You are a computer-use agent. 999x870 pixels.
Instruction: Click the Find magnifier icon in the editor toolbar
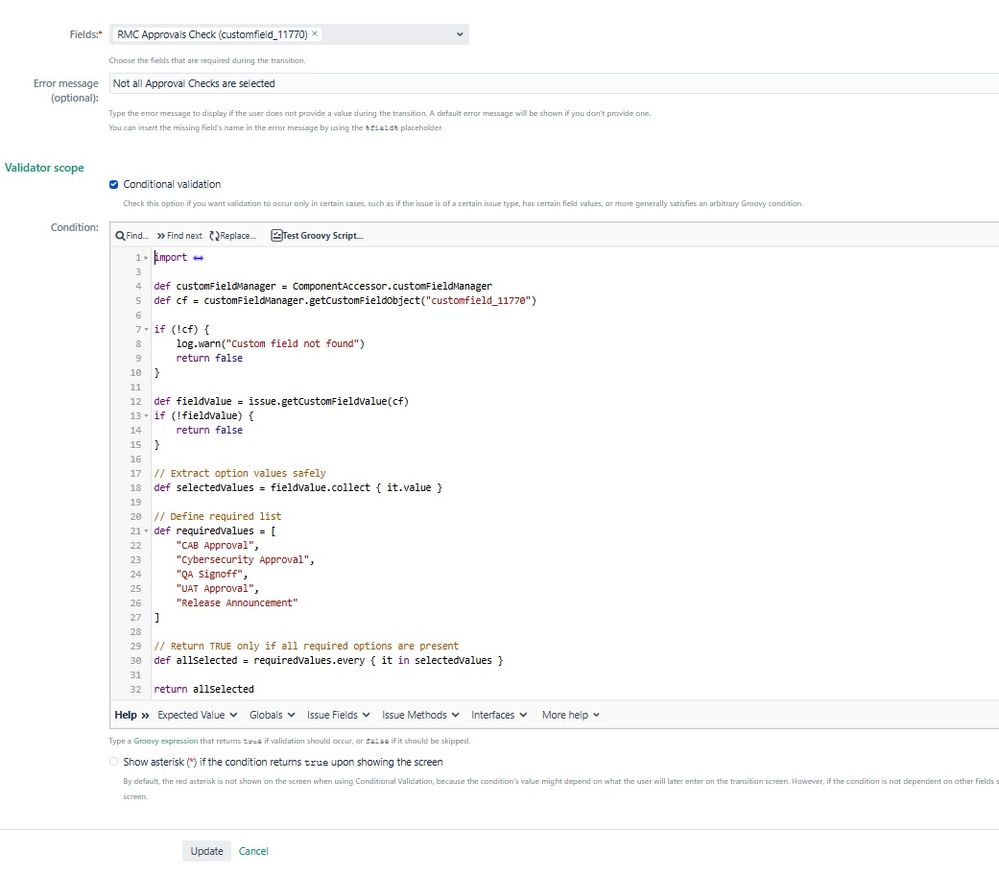(120, 236)
